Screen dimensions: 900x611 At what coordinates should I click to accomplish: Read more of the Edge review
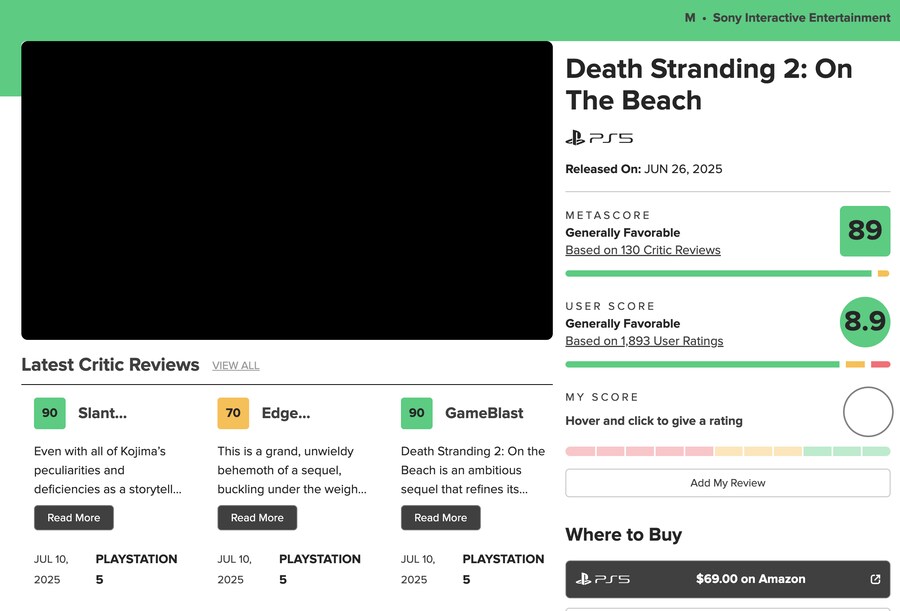point(257,517)
